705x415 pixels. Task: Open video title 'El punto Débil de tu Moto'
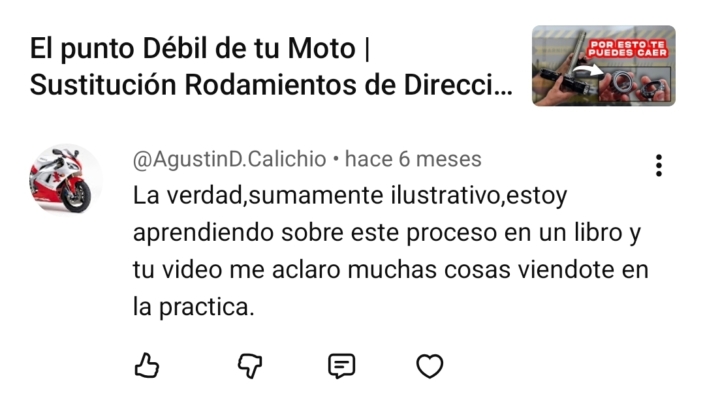[193, 48]
